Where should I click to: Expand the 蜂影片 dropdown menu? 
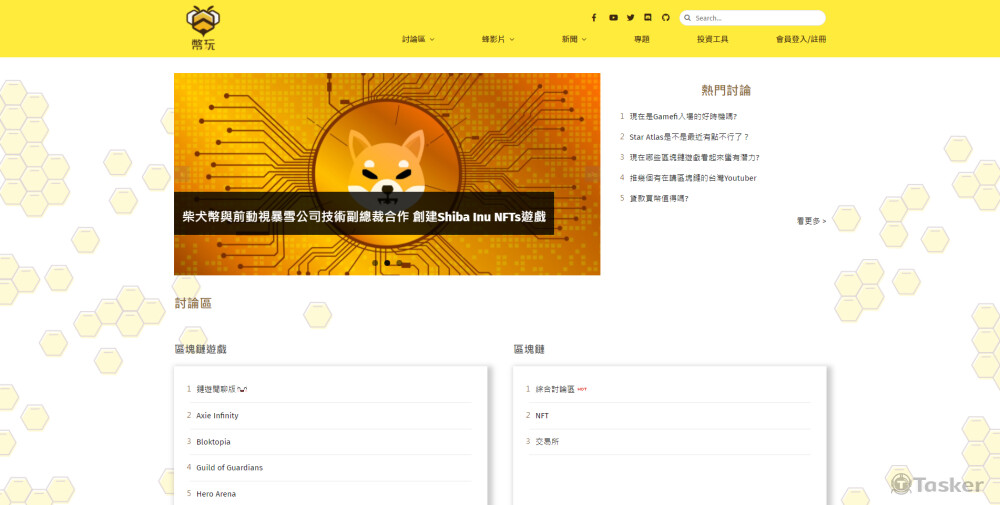[498, 39]
